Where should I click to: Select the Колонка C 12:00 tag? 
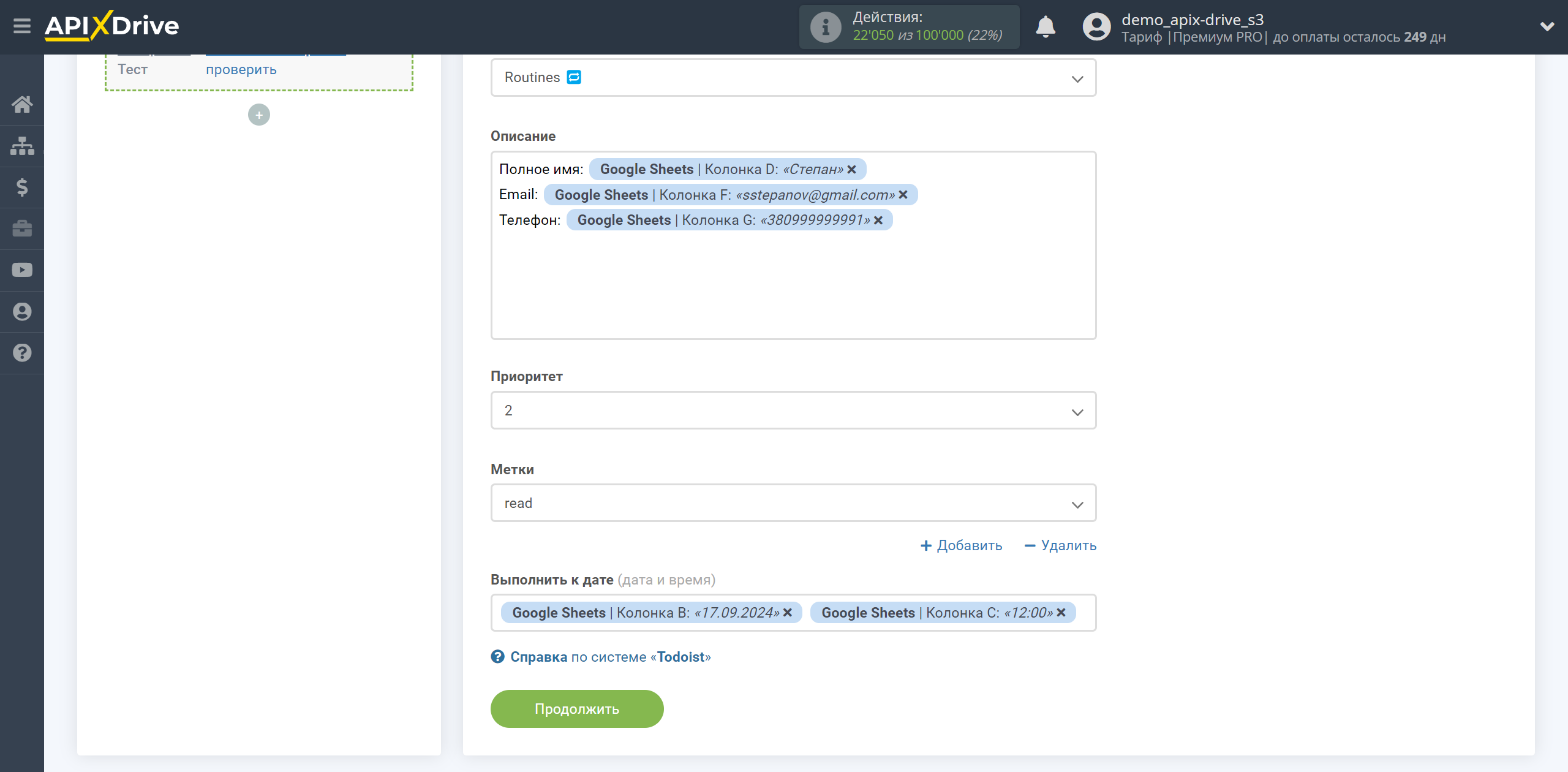943,613
